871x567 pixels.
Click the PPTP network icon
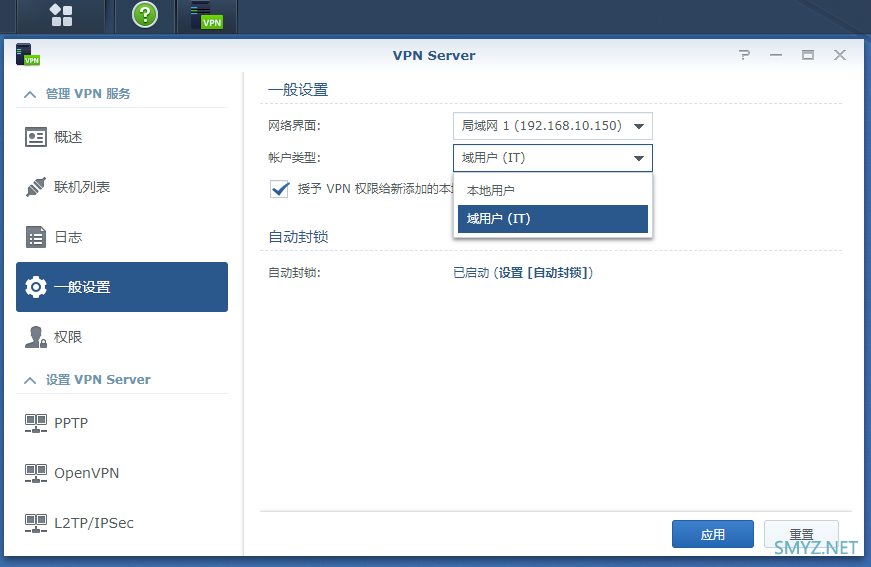[x=36, y=423]
